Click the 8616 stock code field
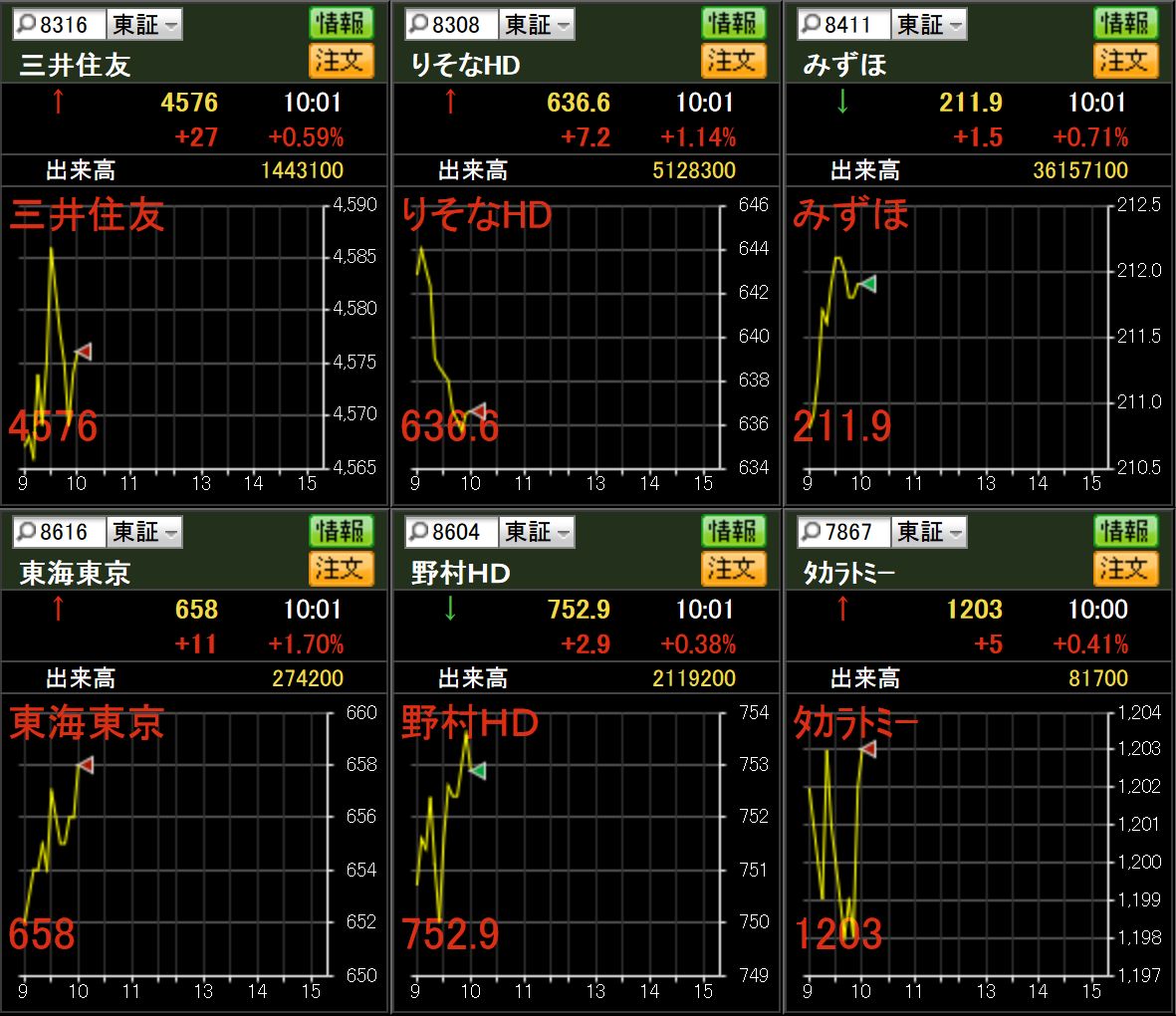Screen dimensions: 1176x1016 click(x=60, y=531)
